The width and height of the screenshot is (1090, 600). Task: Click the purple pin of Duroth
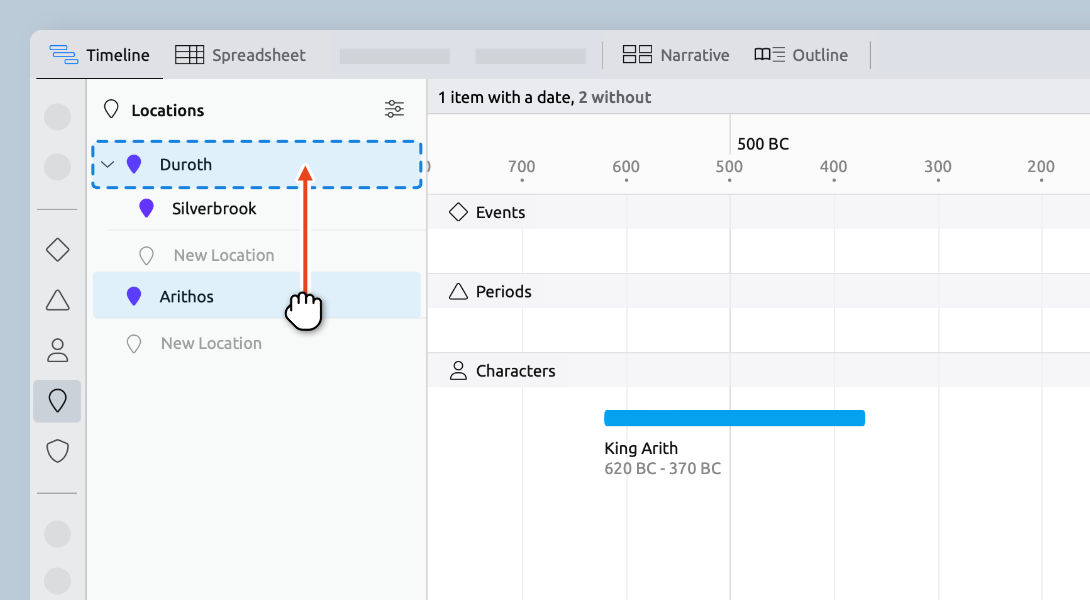(x=134, y=165)
